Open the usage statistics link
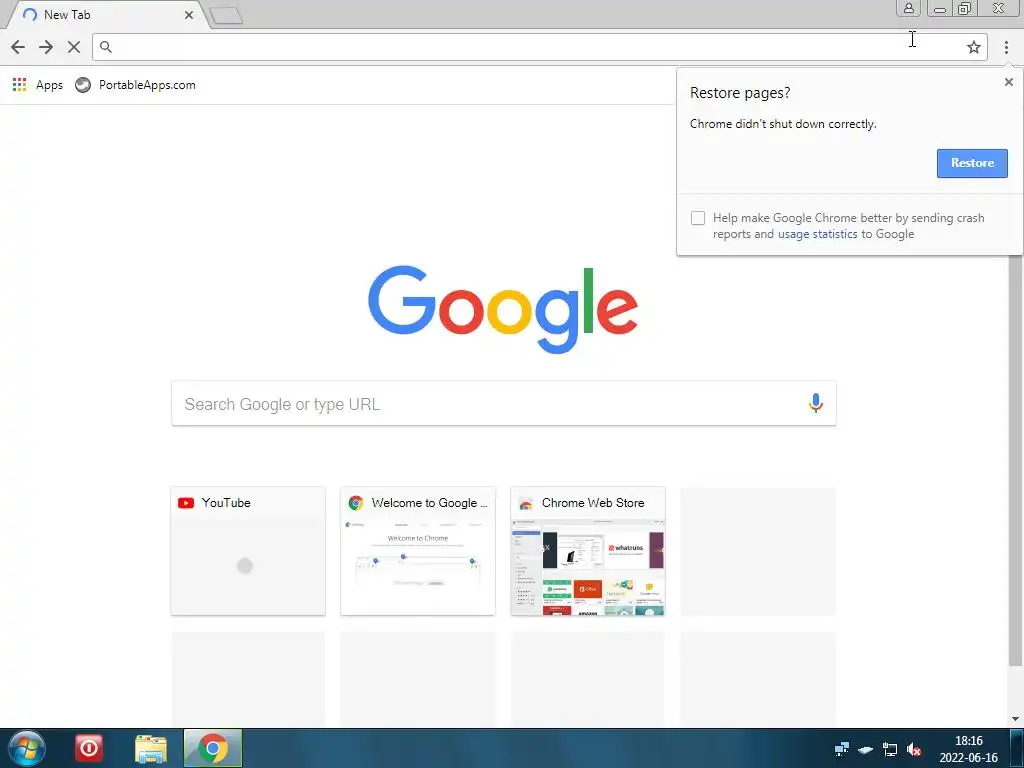Screen dimensions: 1024x768 point(817,234)
